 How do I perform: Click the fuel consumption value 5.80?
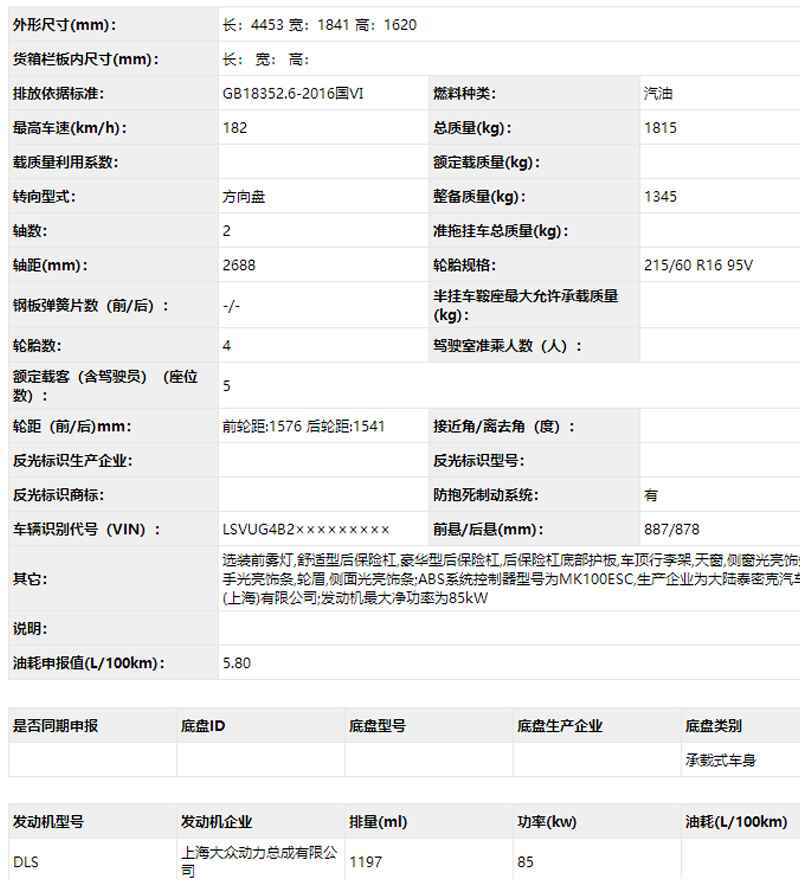[237, 663]
